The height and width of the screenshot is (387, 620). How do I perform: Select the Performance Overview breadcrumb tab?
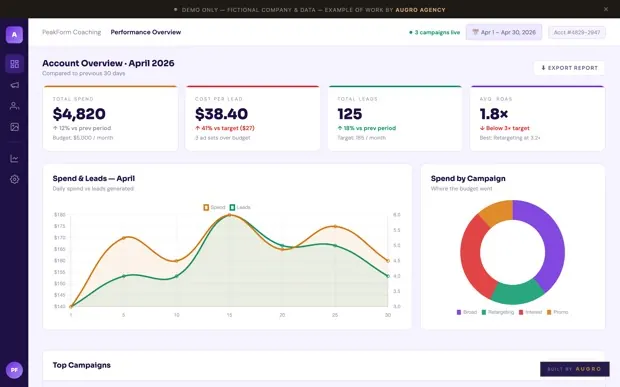146,32
